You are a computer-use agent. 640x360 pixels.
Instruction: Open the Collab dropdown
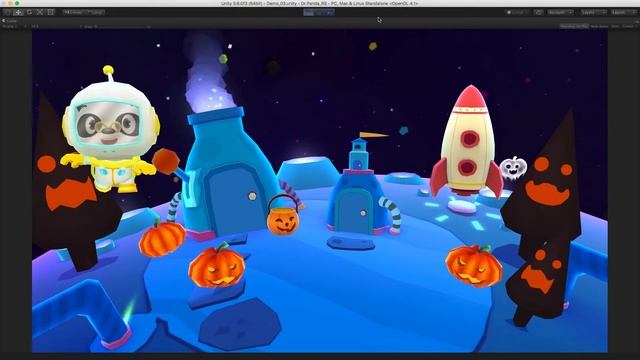[x=517, y=12]
